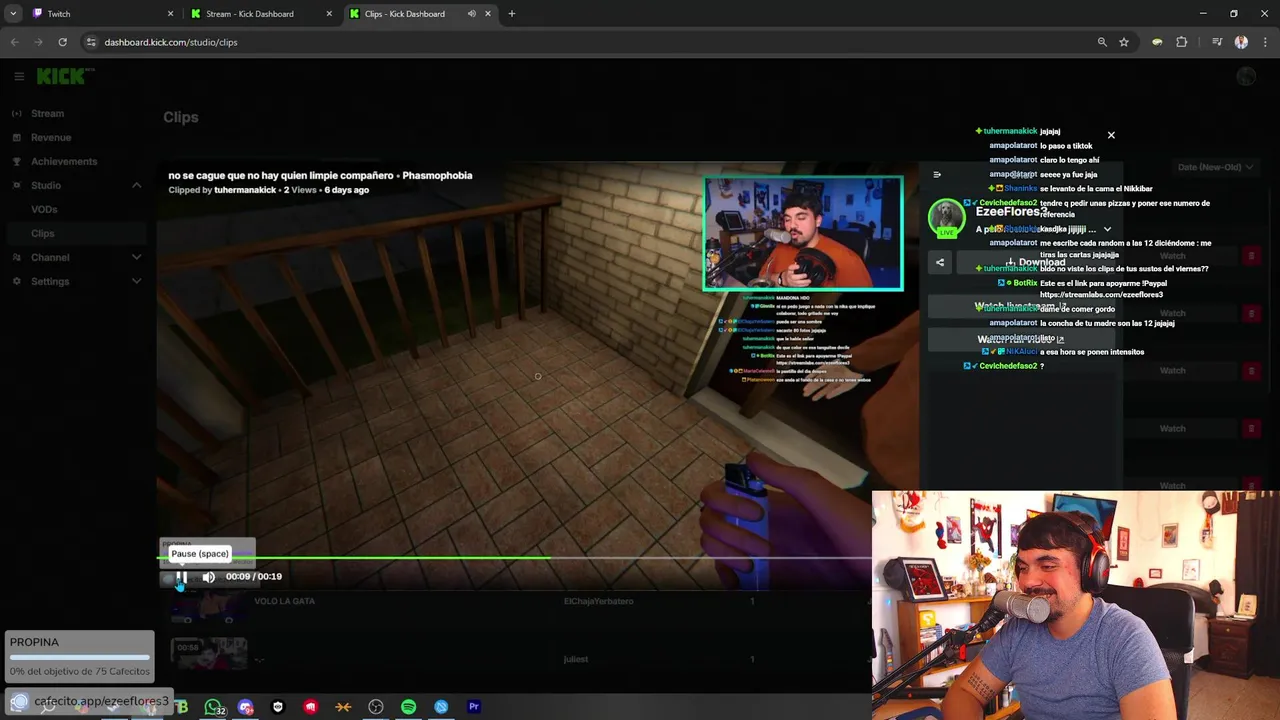Open Discord from the taskbar

point(245,707)
